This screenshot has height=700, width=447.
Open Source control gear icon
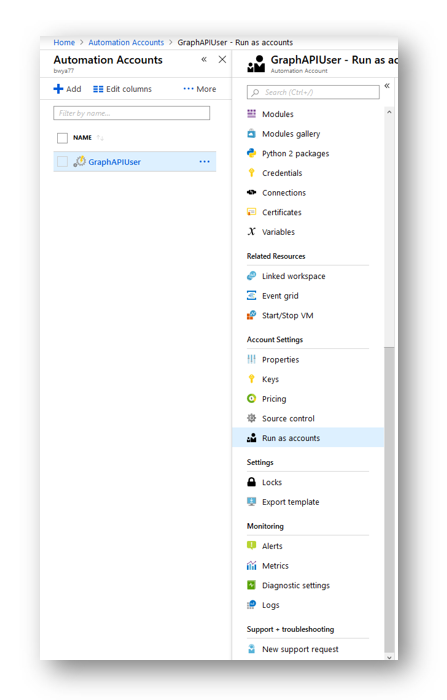pos(251,418)
